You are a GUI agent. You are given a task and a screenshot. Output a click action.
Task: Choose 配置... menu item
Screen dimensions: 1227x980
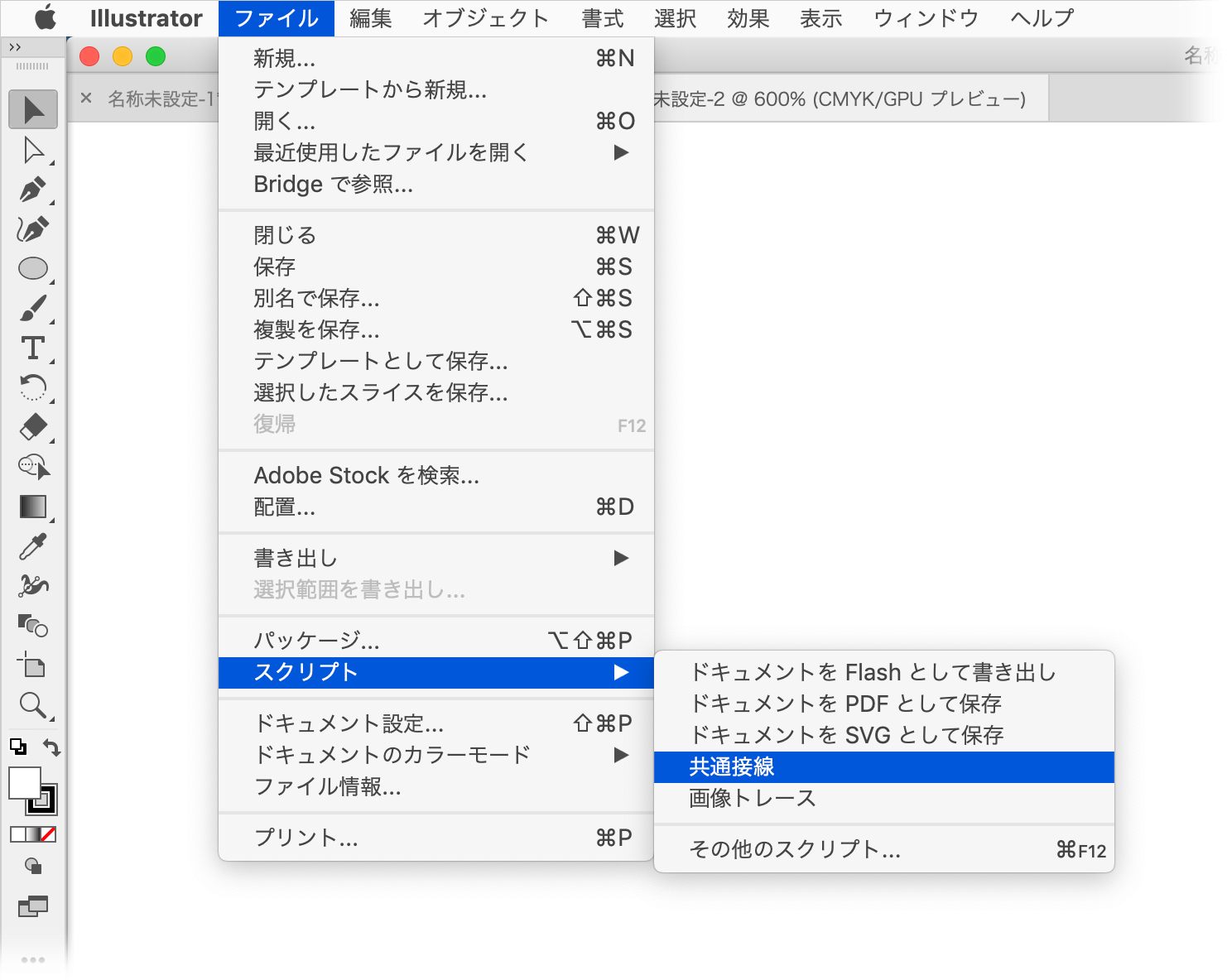click(x=436, y=507)
